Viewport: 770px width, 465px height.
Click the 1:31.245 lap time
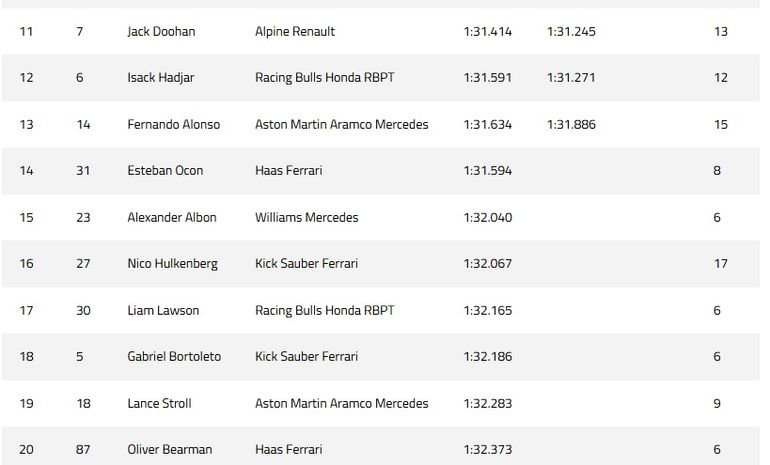pyautogui.click(x=571, y=32)
